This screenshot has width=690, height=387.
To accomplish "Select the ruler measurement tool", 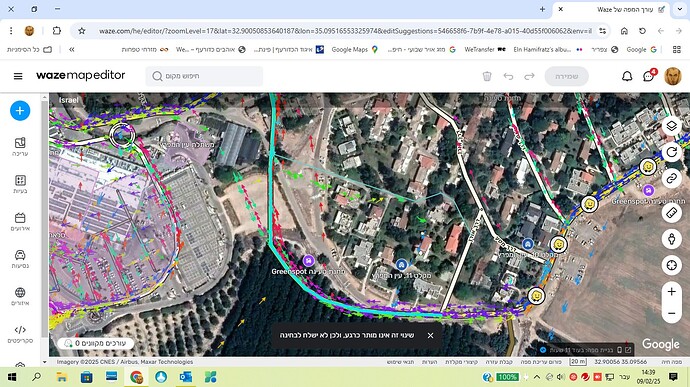I will coord(672,213).
